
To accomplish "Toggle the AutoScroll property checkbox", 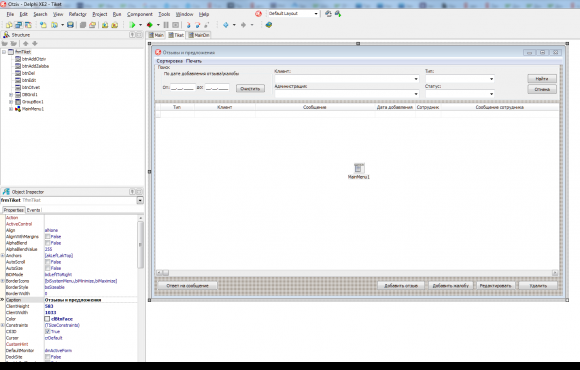I will (48, 262).
